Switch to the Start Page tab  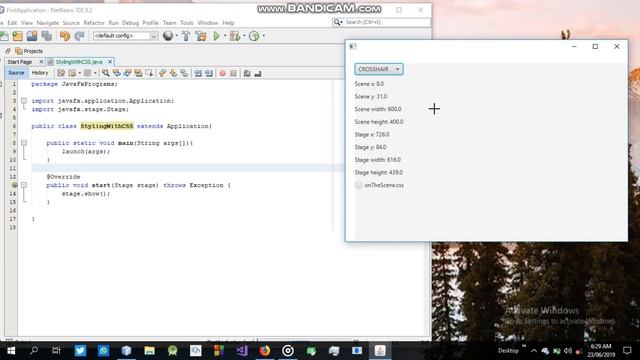coord(20,62)
